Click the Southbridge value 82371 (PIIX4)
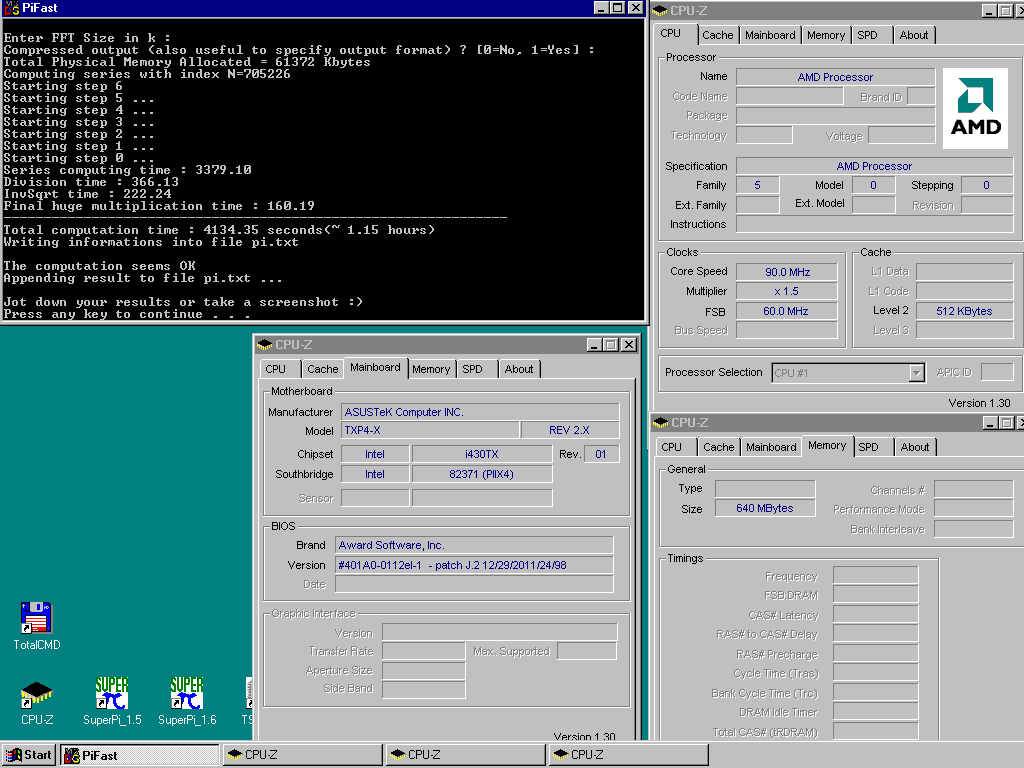Image resolution: width=1024 pixels, height=768 pixels. click(x=482, y=474)
